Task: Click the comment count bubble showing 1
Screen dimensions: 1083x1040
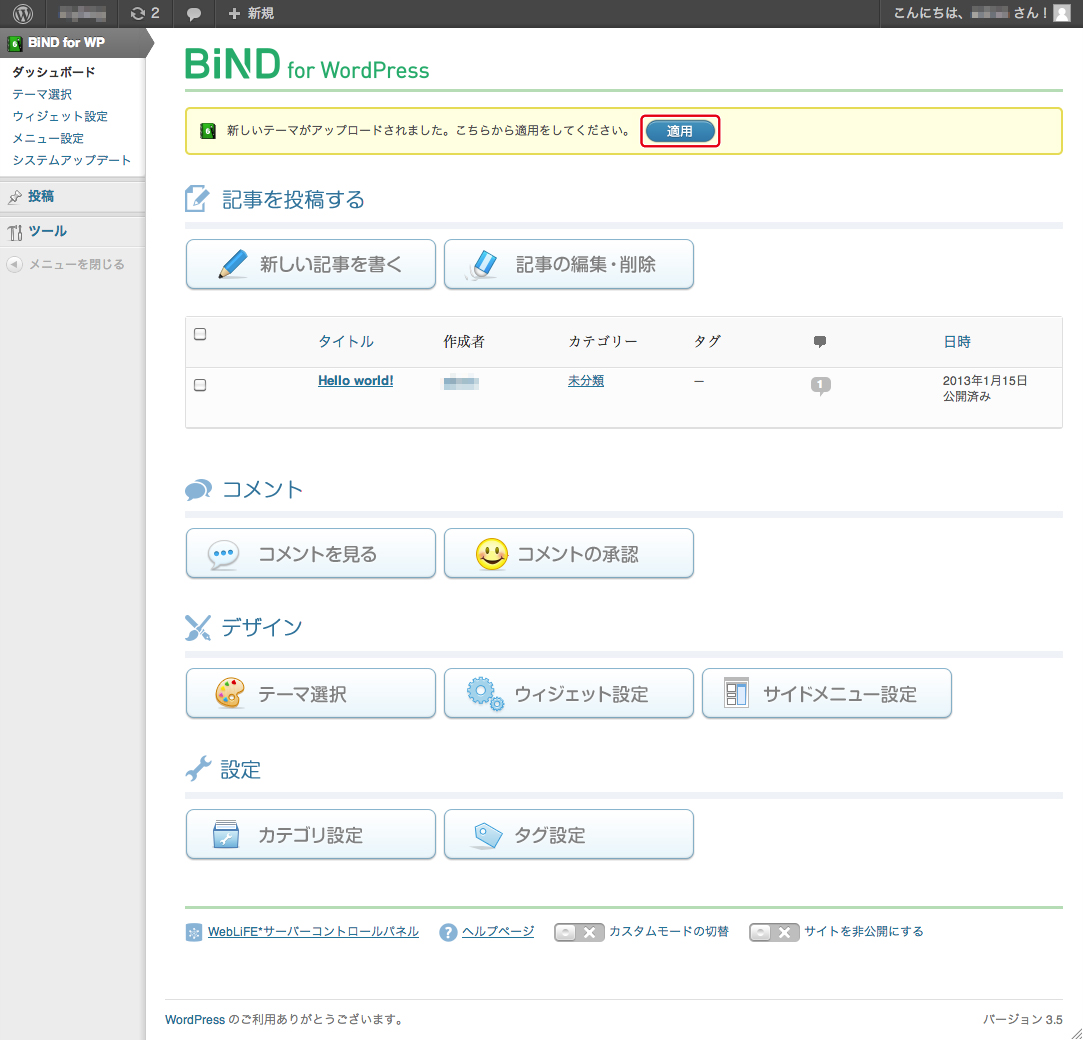Action: pyautogui.click(x=821, y=385)
